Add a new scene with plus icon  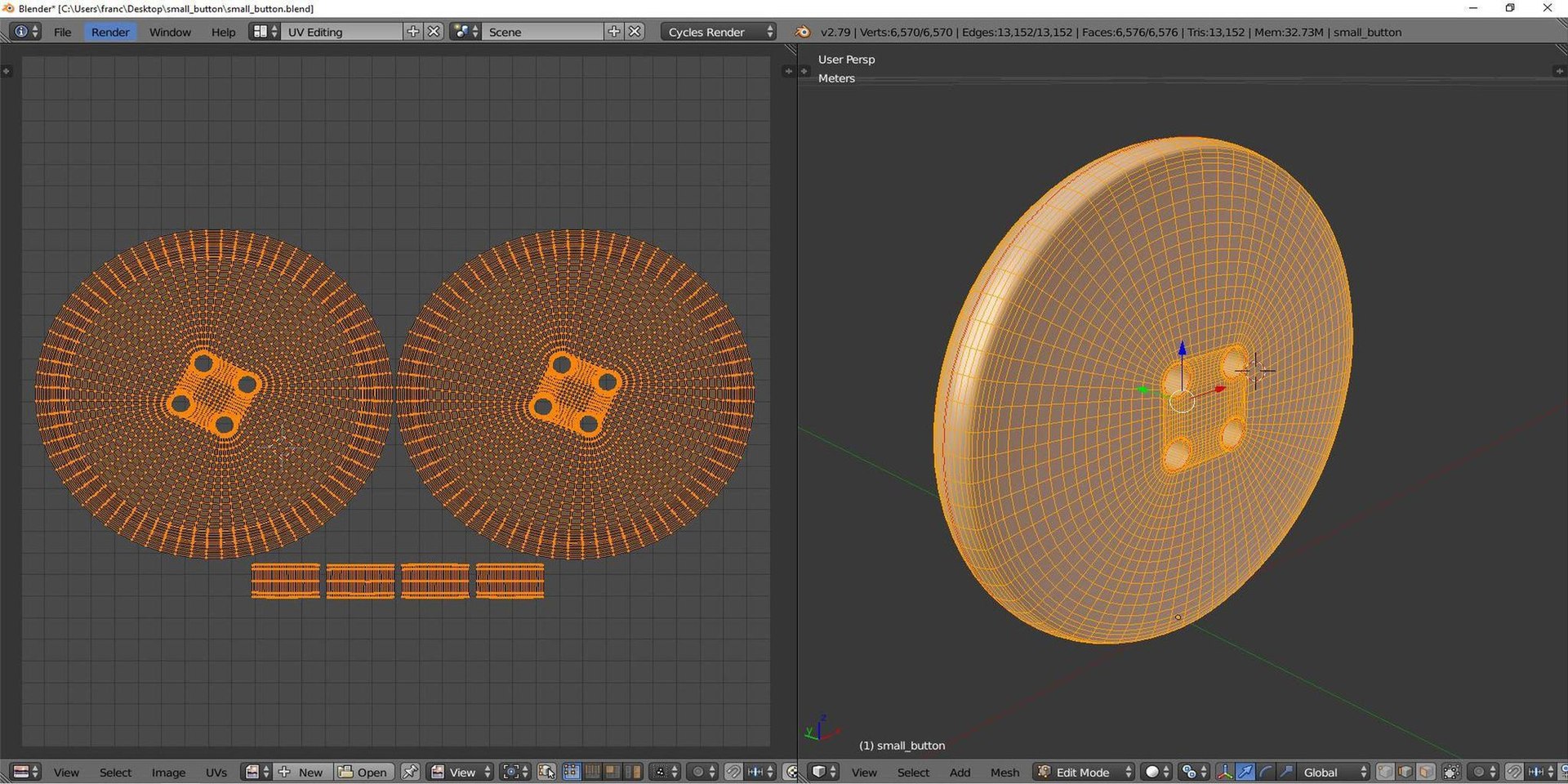click(x=614, y=32)
